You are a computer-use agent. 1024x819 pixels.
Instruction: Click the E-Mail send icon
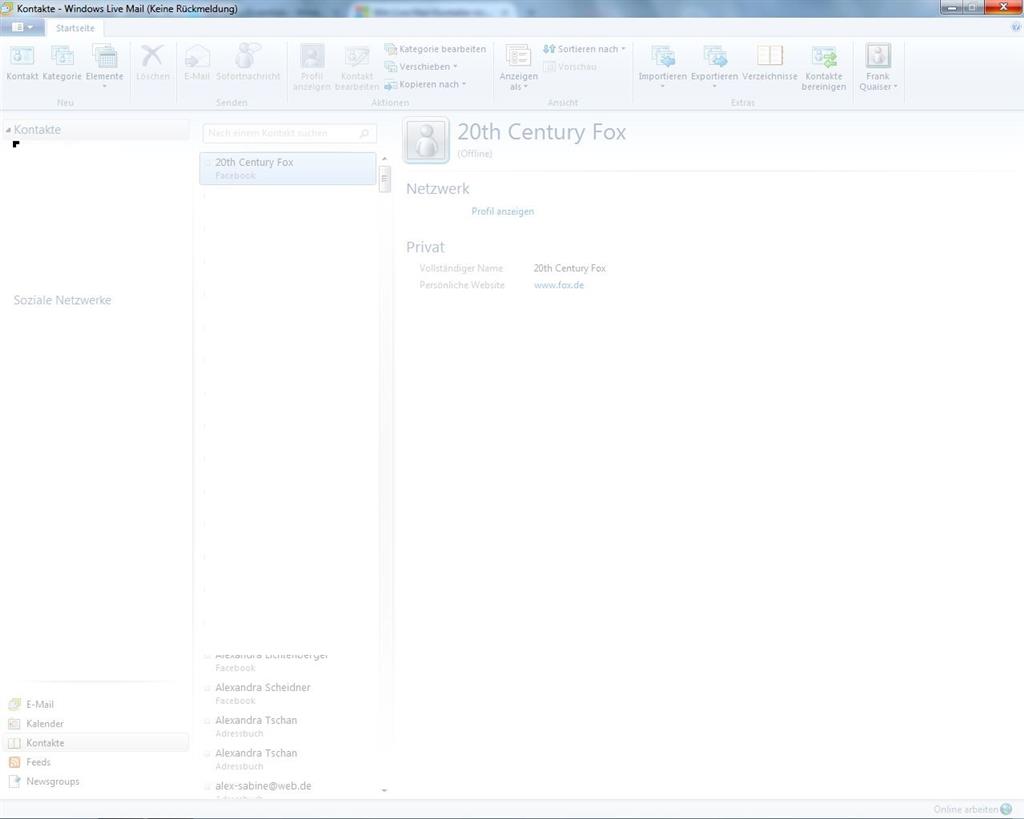click(x=197, y=56)
